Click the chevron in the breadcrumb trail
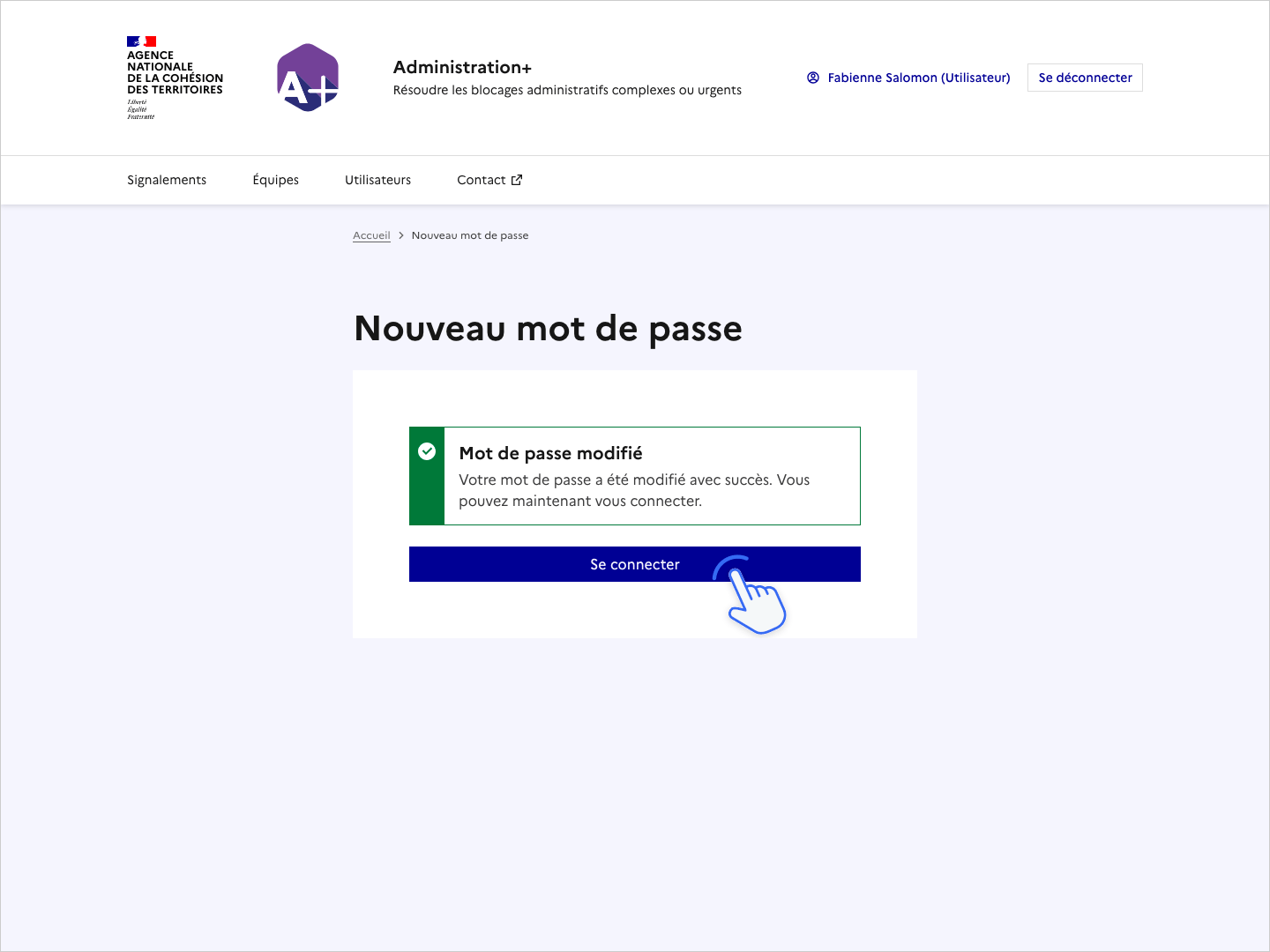Screen dimensions: 1270x952 pyautogui.click(x=401, y=235)
